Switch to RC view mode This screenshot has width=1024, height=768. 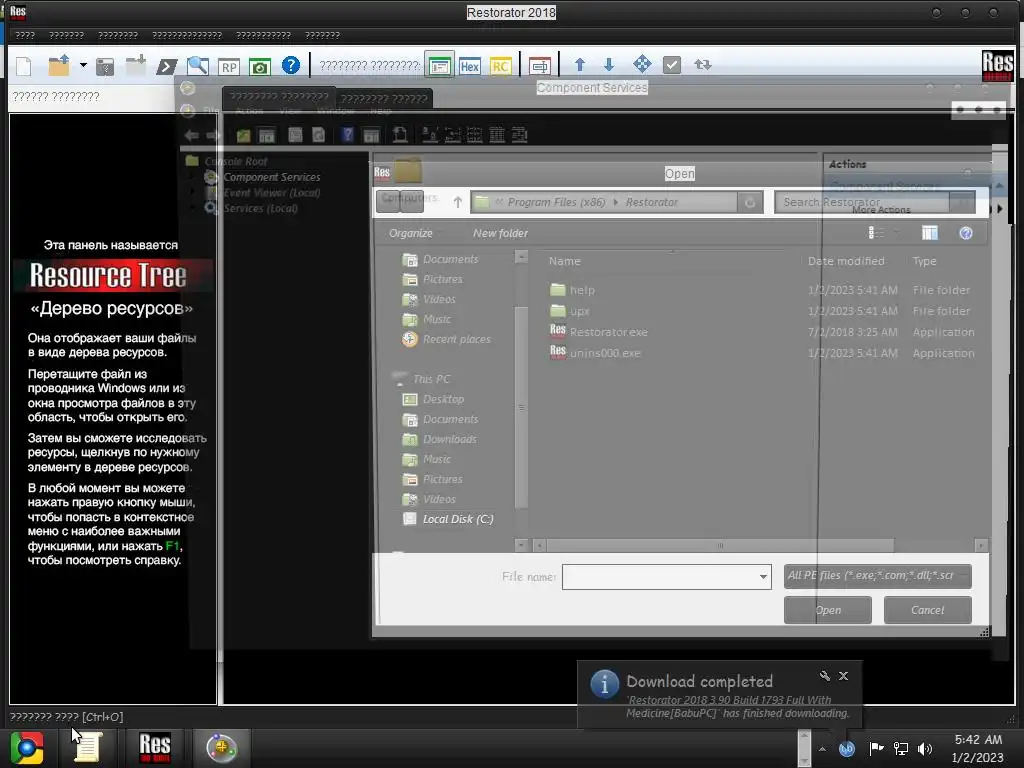pos(500,66)
